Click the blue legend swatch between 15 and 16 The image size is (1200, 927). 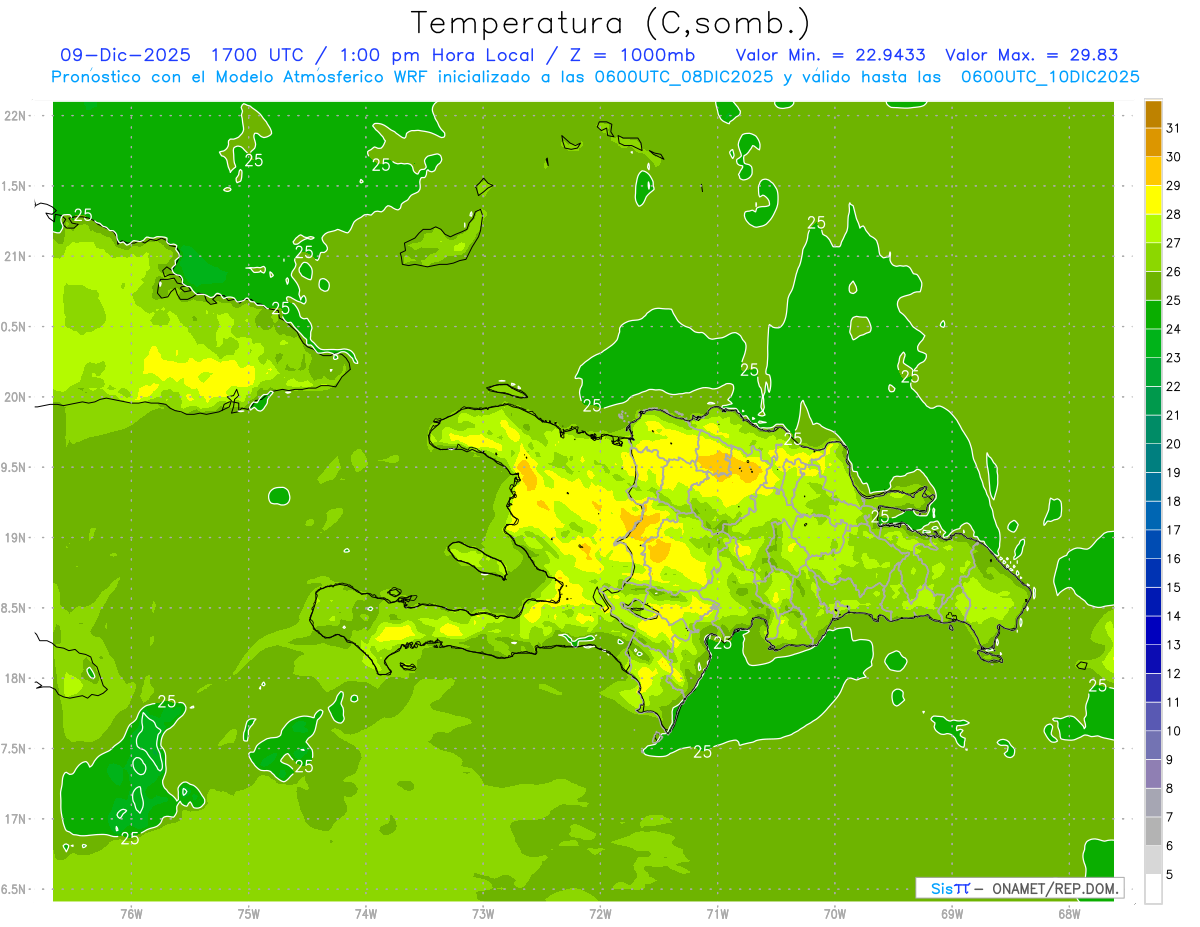pos(1153,573)
